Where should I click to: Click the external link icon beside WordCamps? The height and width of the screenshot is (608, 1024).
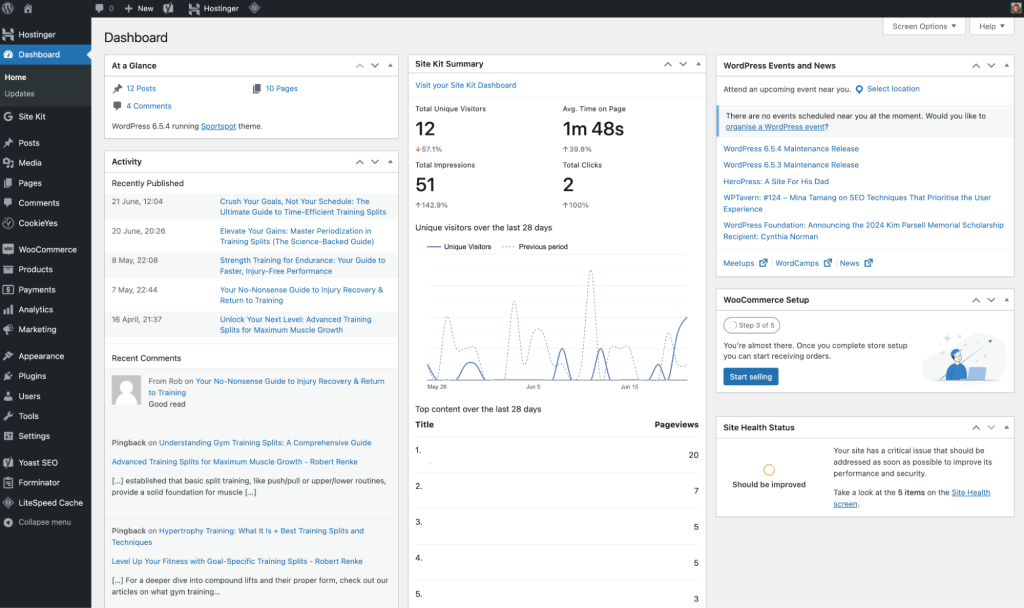point(828,263)
